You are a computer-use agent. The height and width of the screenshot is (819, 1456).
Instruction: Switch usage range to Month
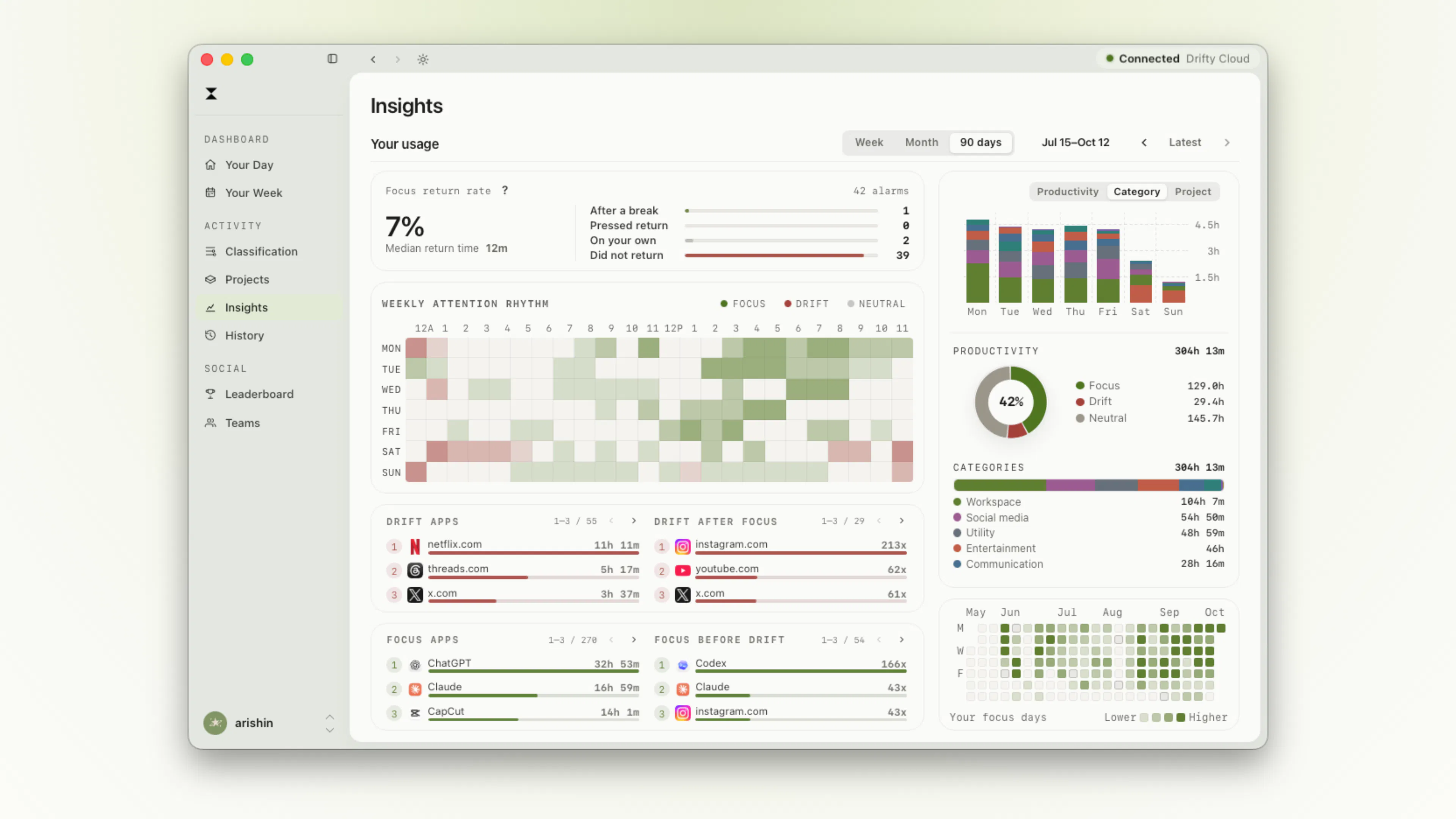pyautogui.click(x=921, y=143)
